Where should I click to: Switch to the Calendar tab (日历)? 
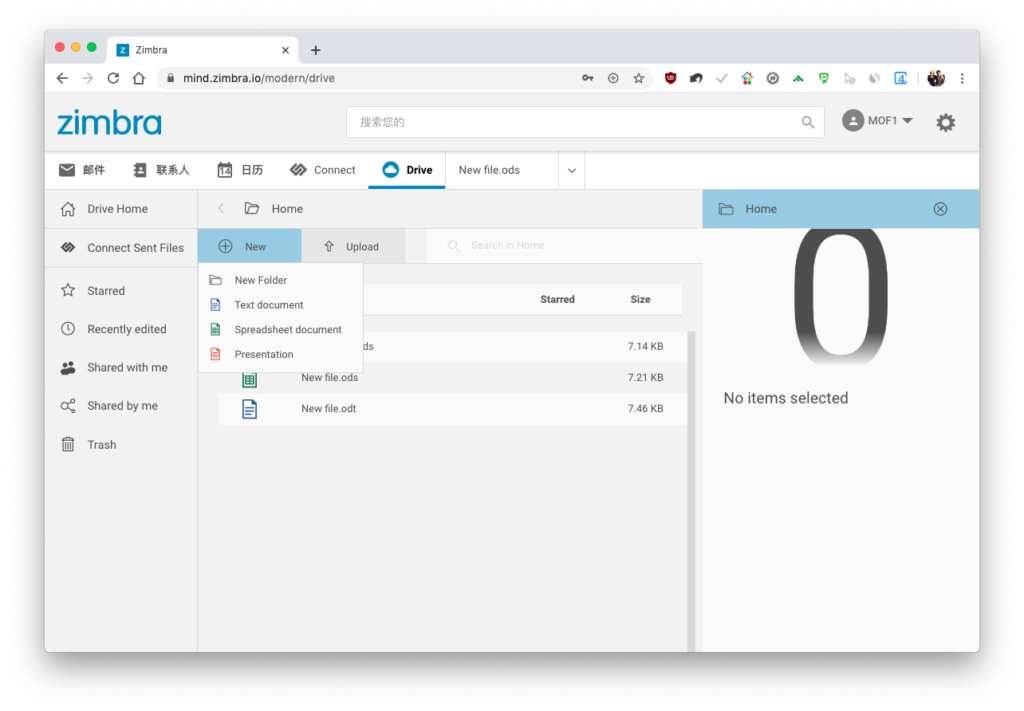tap(240, 170)
